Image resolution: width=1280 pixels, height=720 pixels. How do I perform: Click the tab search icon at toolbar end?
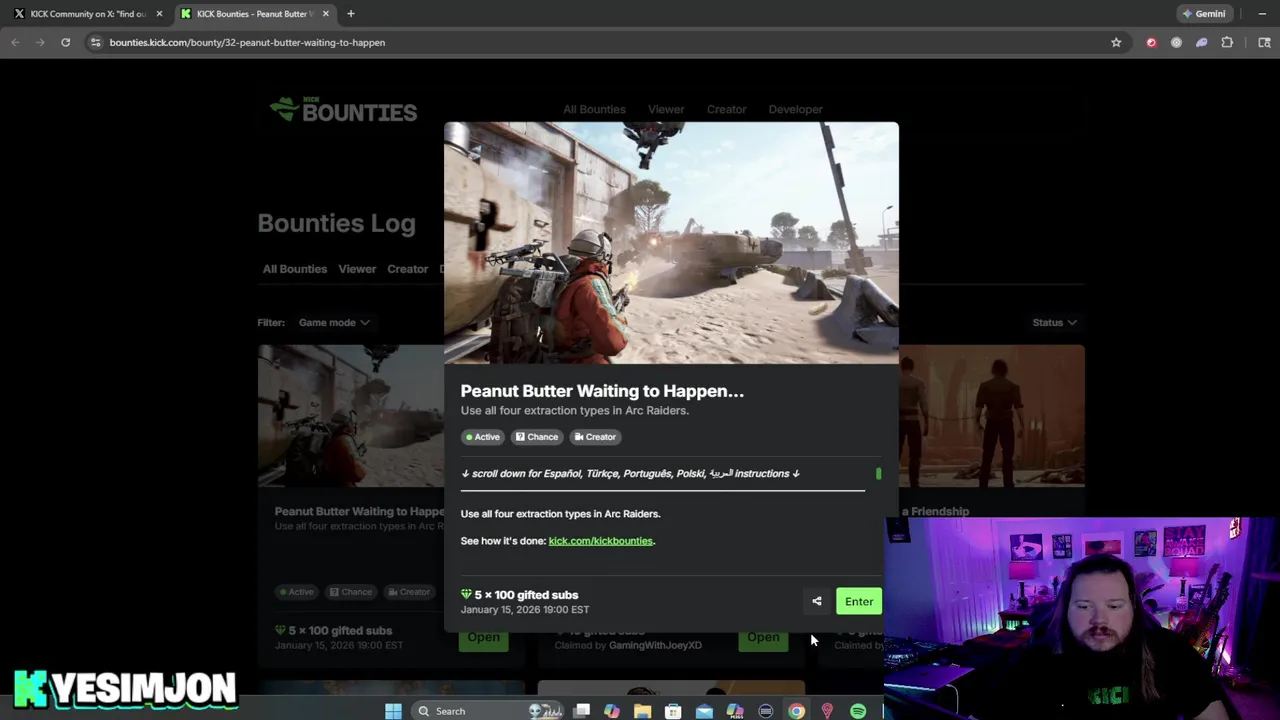coord(1264,42)
